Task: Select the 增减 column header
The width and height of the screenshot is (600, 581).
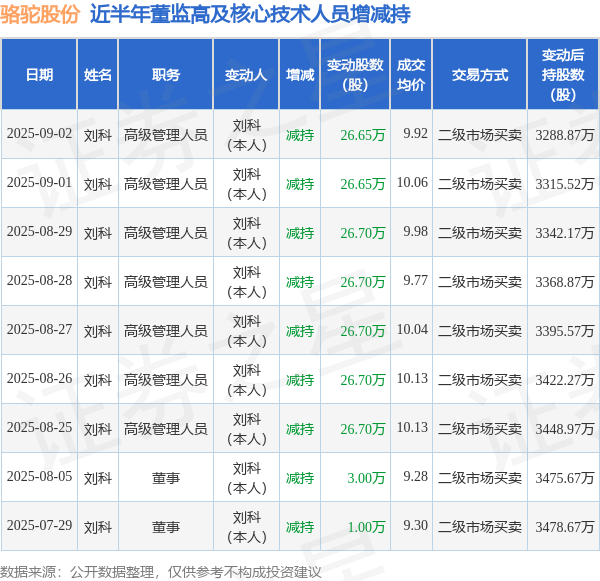Action: [300, 75]
